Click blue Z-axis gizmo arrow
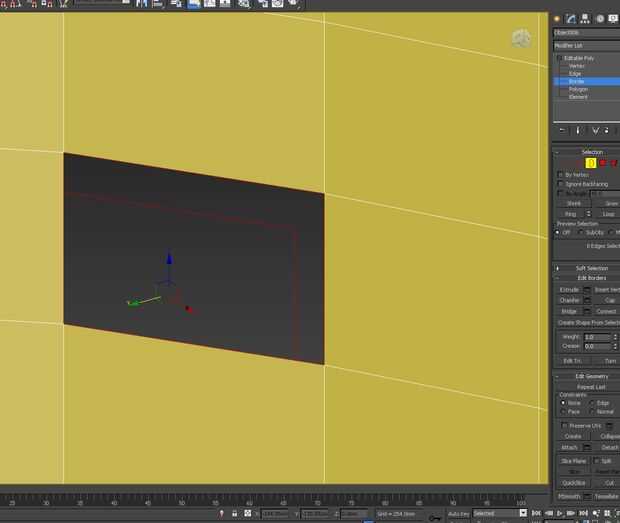Viewport: 620px width, 523px height. (x=169, y=257)
